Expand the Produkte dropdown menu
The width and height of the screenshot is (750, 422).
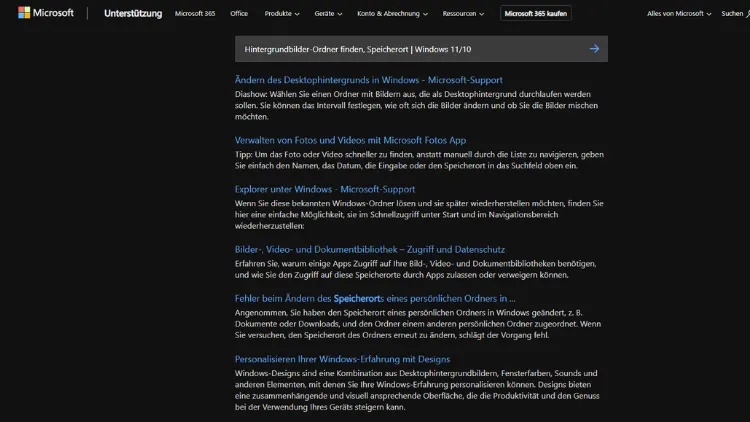(x=282, y=14)
